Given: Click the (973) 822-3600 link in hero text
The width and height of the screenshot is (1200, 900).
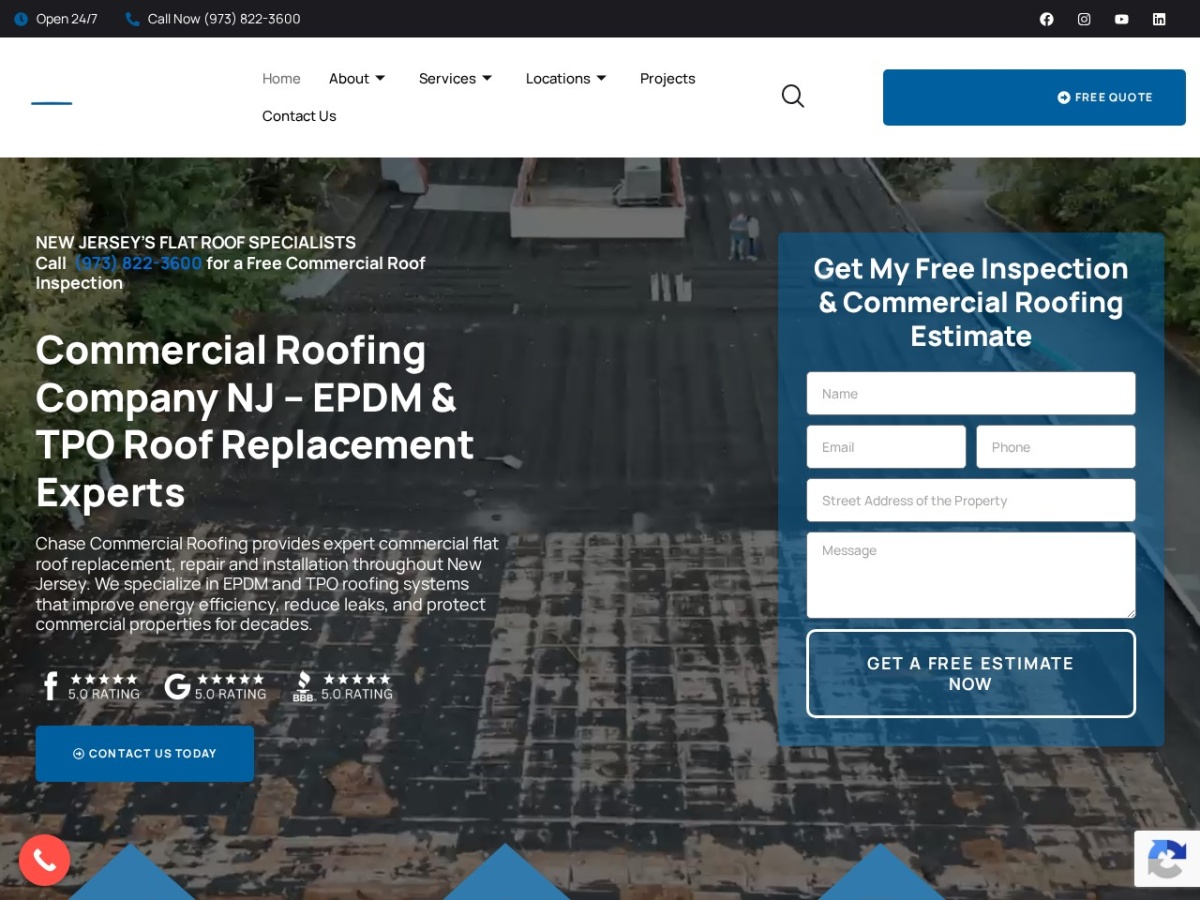Looking at the screenshot, I should pos(138,263).
